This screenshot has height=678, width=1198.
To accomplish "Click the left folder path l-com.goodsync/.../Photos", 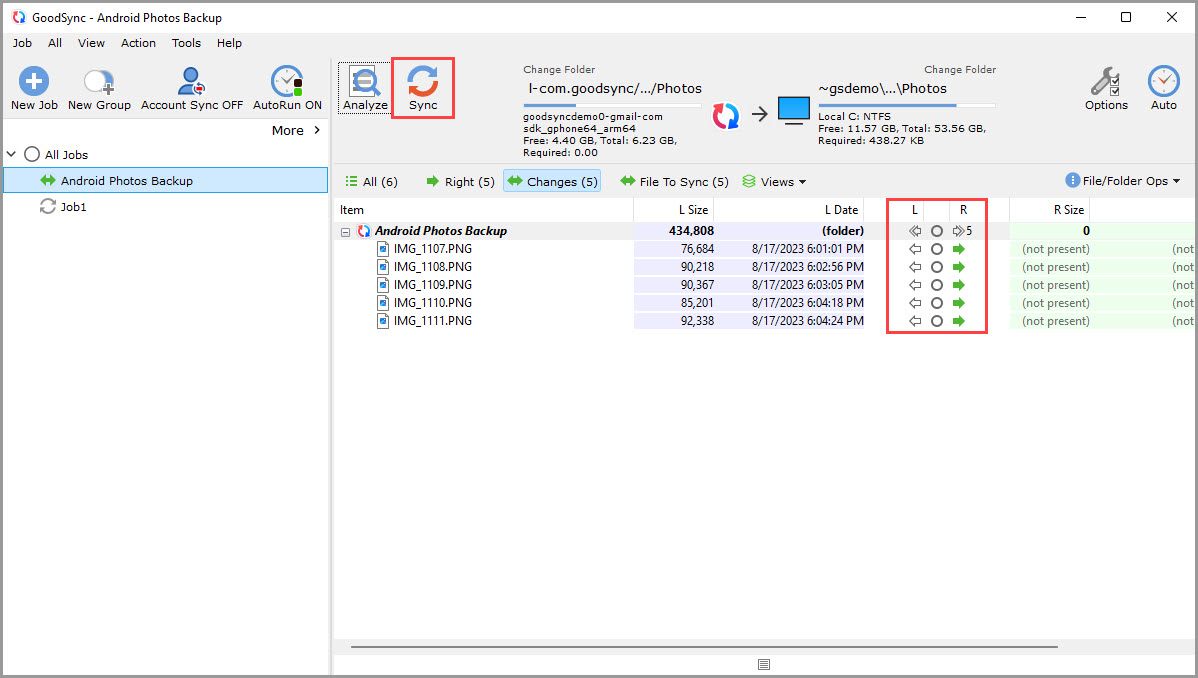I will point(614,89).
